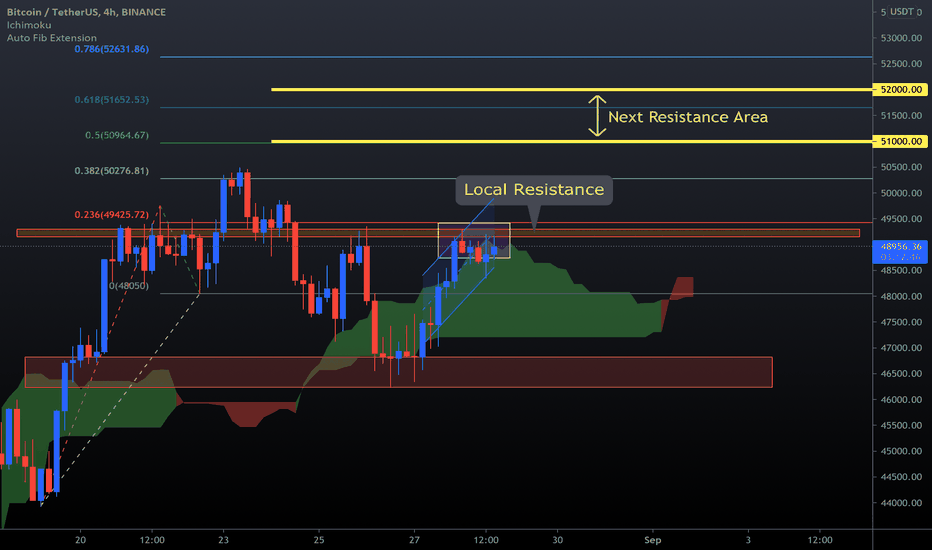Image resolution: width=932 pixels, height=550 pixels.
Task: Click the 52500.00 price axis label
Action: 901,64
